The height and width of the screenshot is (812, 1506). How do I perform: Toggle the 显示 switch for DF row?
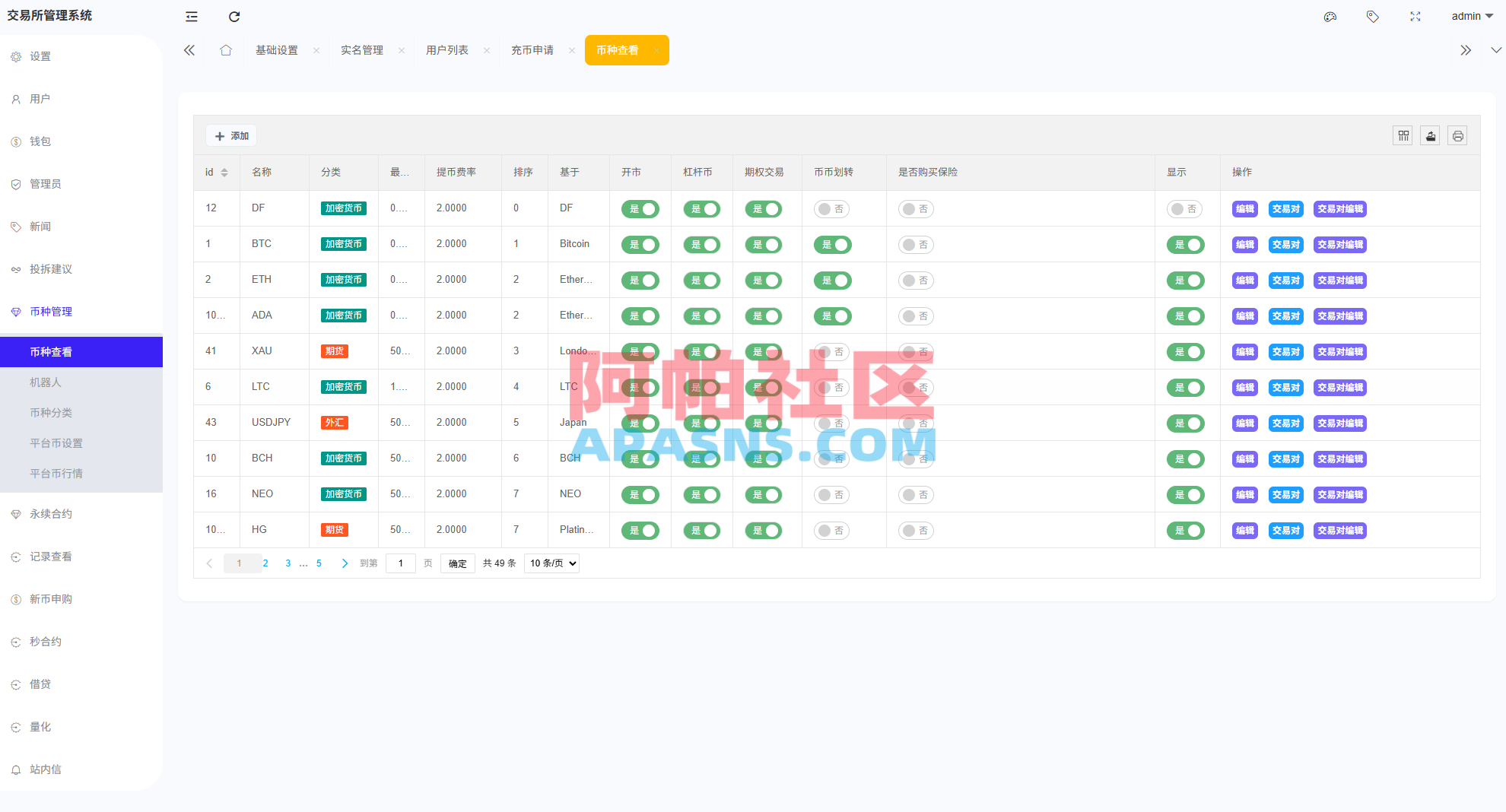pyautogui.click(x=1184, y=209)
